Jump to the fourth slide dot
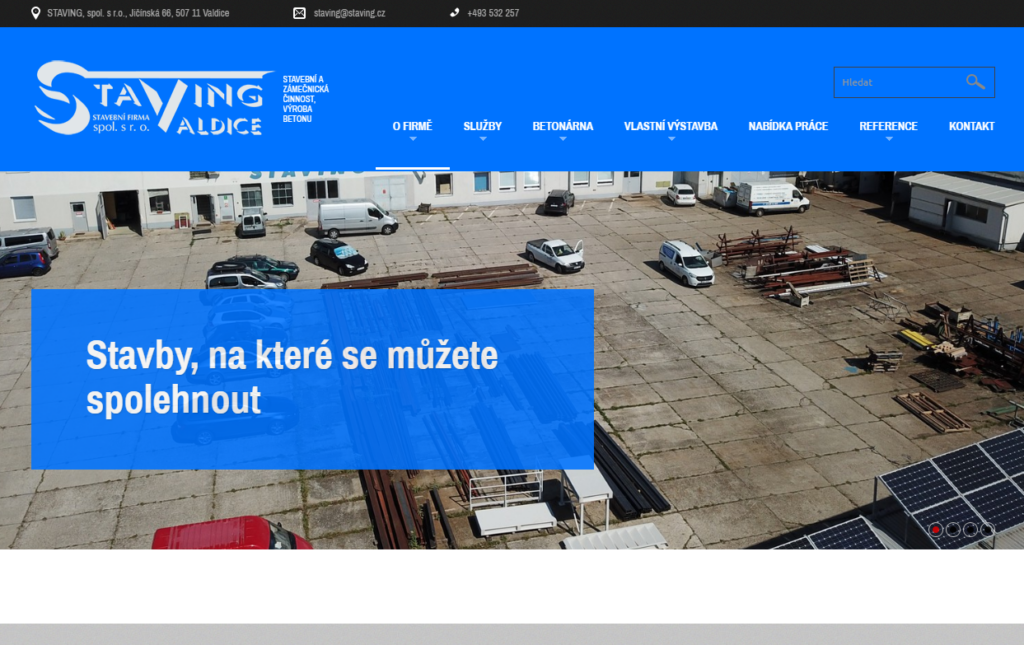The height and width of the screenshot is (645, 1024). [987, 530]
